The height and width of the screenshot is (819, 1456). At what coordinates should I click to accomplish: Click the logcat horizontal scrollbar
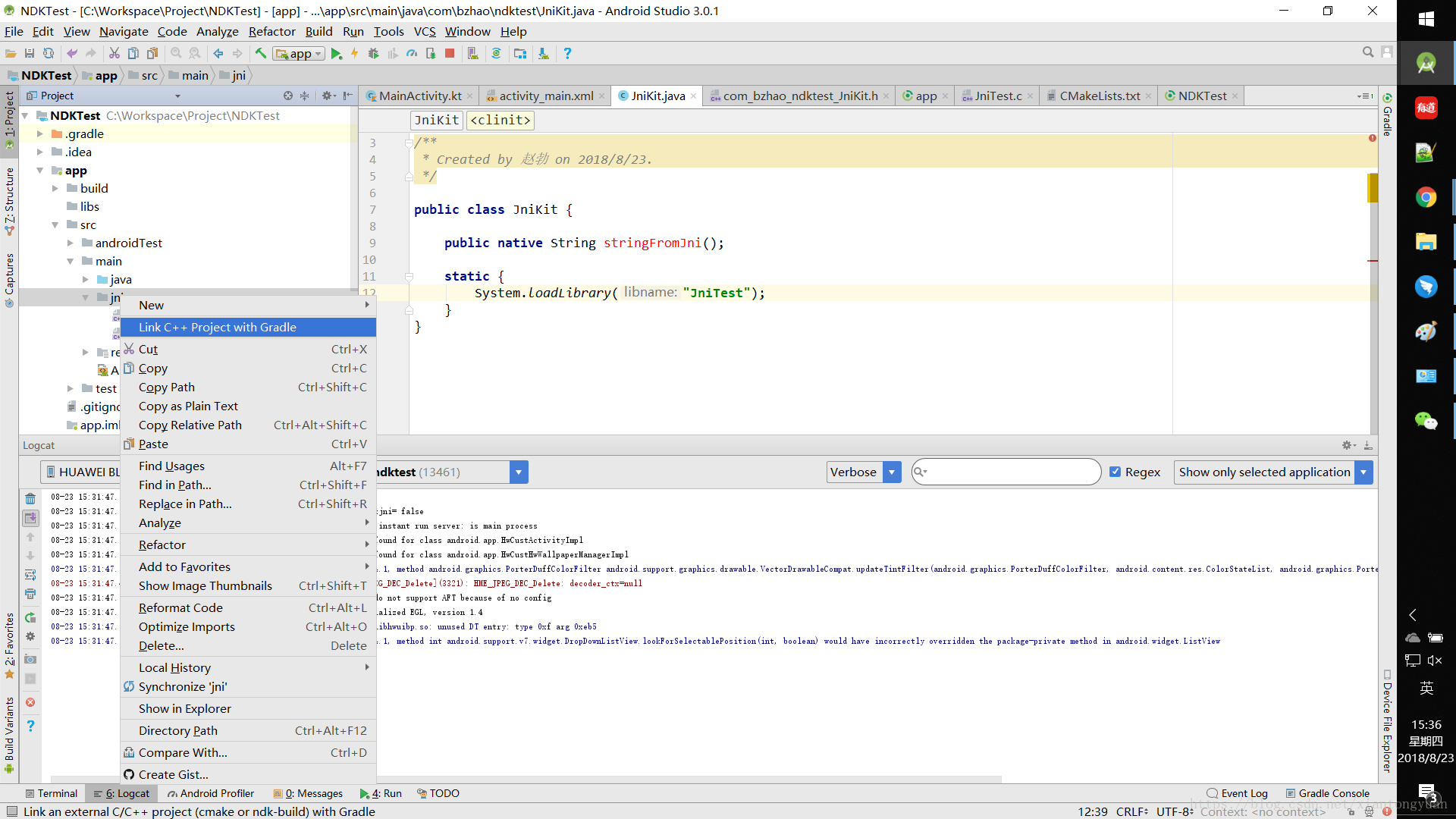pyautogui.click(x=526, y=779)
